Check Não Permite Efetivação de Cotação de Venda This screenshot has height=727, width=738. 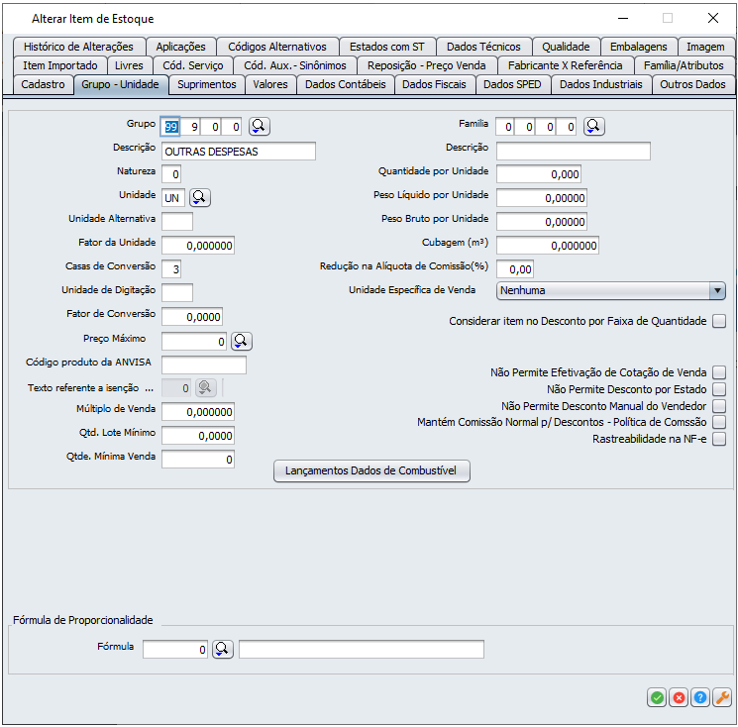click(x=719, y=373)
